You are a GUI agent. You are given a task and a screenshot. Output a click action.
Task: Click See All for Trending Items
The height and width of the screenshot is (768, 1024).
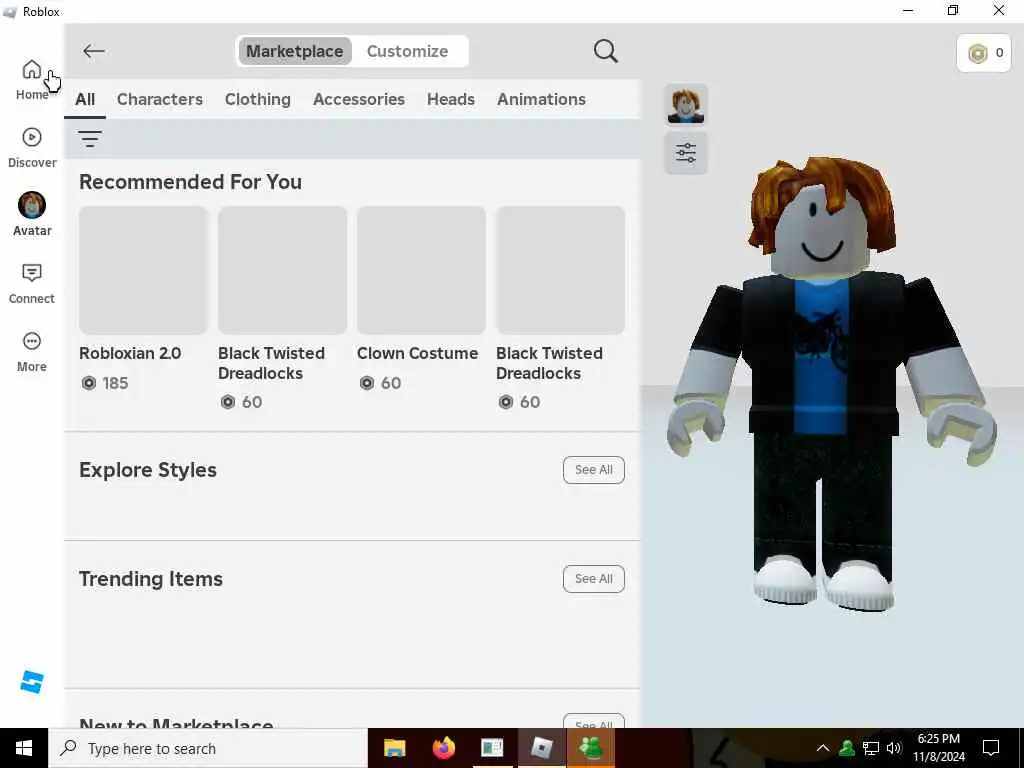pyautogui.click(x=594, y=579)
